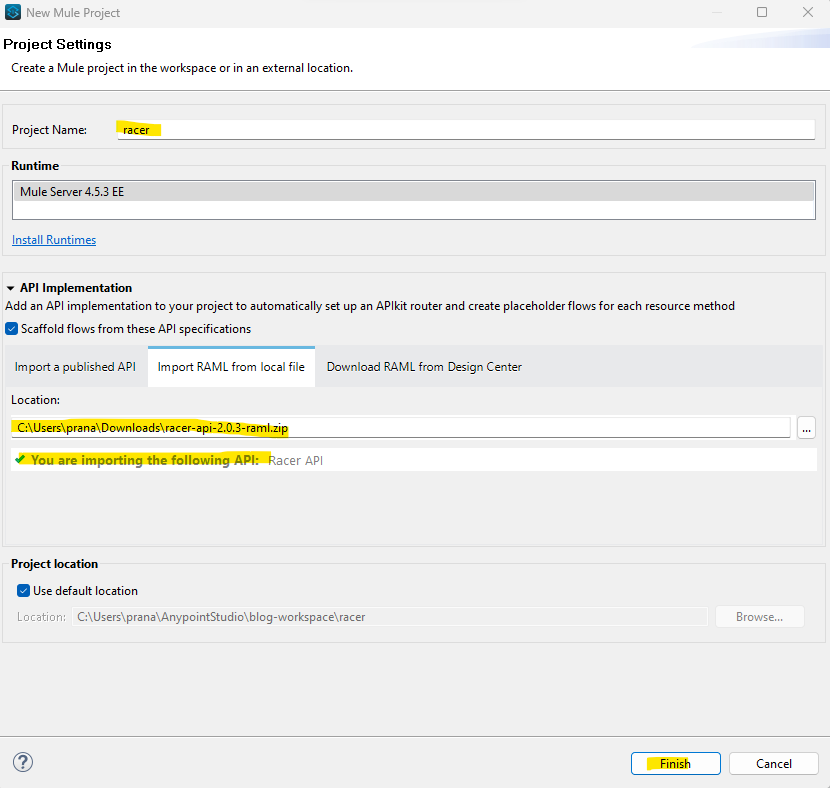Click the Anypoint Studio title bar icon

click(x=12, y=12)
